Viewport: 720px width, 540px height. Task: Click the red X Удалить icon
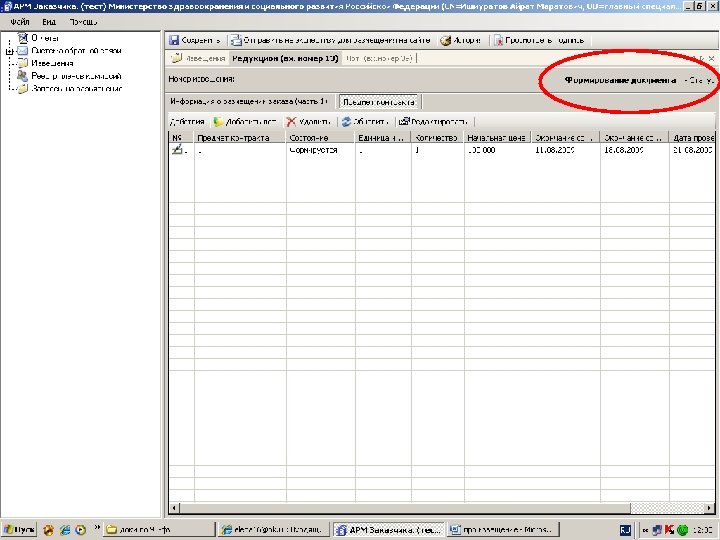[291, 122]
